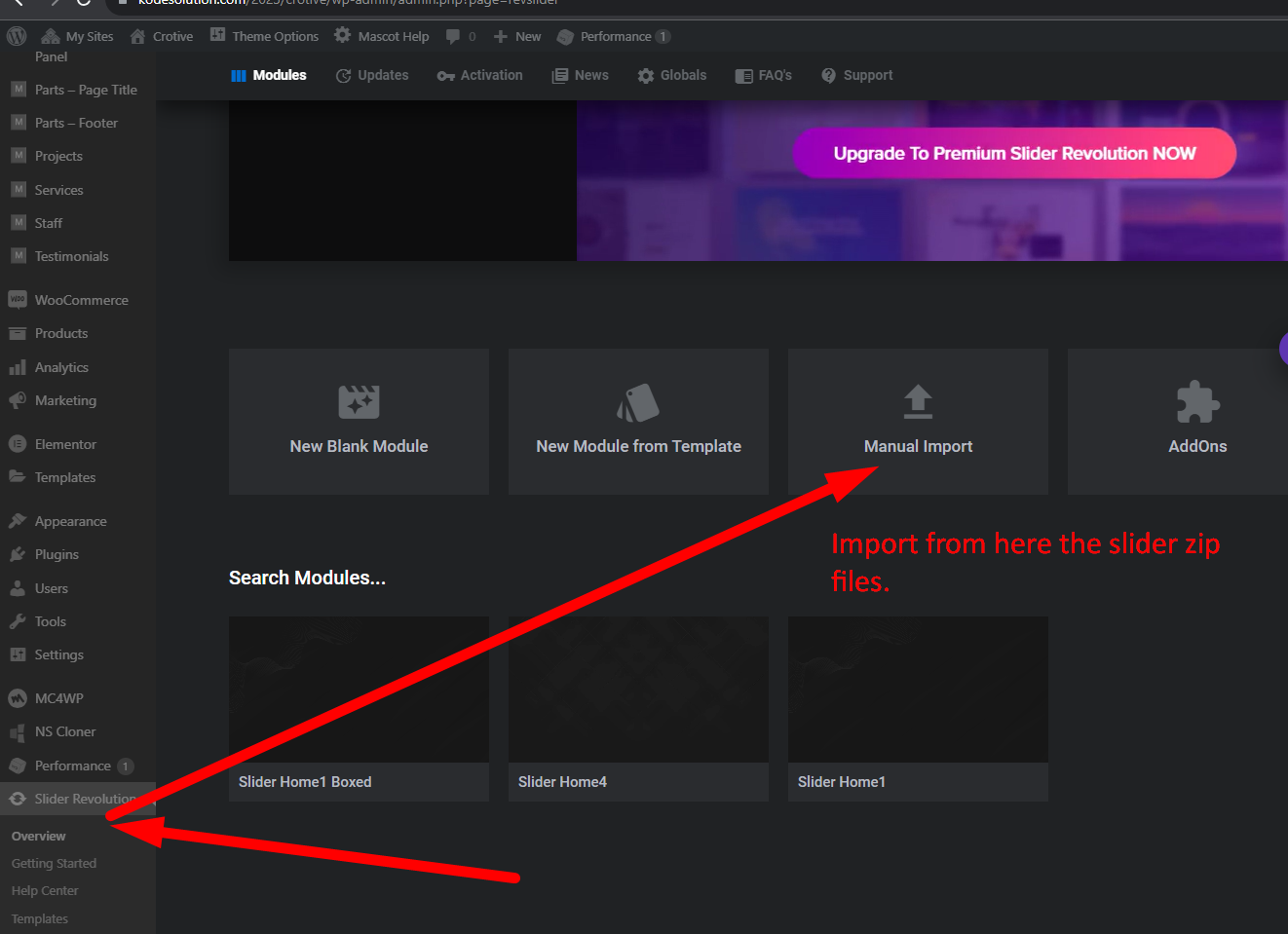Click the plus icon for New content
This screenshot has width=1288, height=934.
(501, 36)
